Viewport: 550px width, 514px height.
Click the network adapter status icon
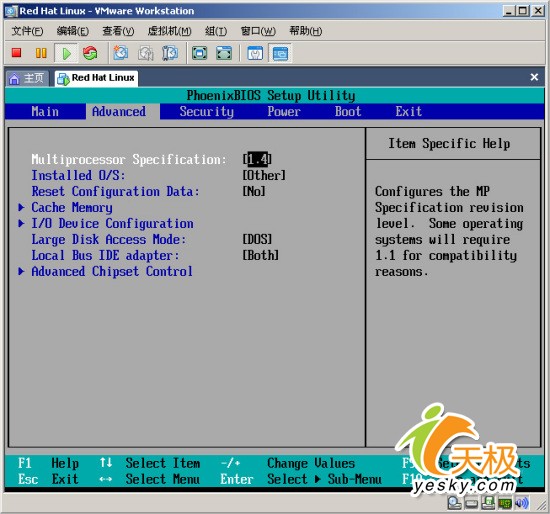505,503
